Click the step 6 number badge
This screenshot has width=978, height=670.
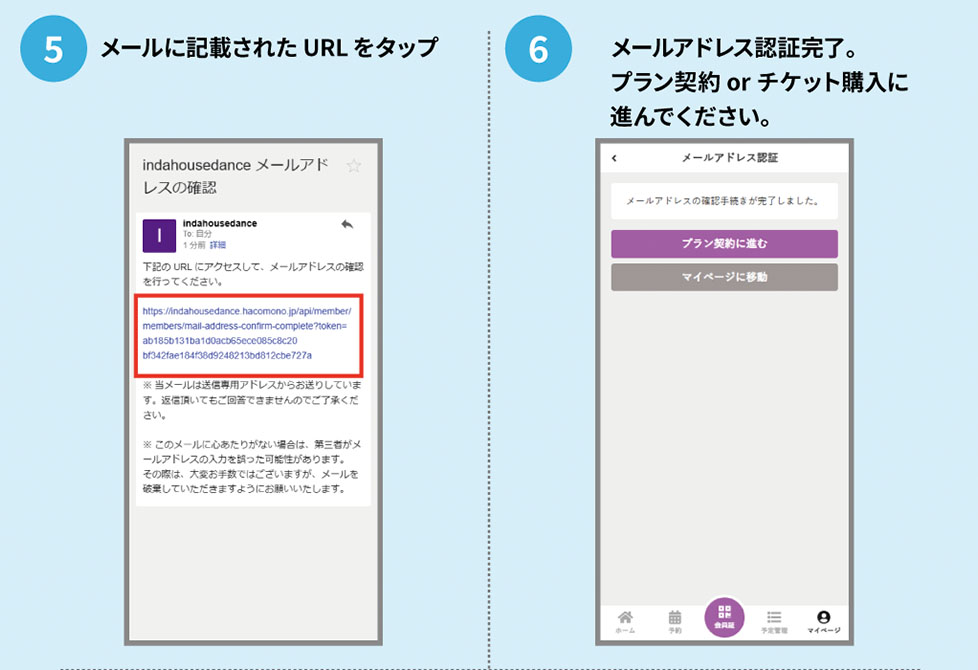(x=538, y=49)
